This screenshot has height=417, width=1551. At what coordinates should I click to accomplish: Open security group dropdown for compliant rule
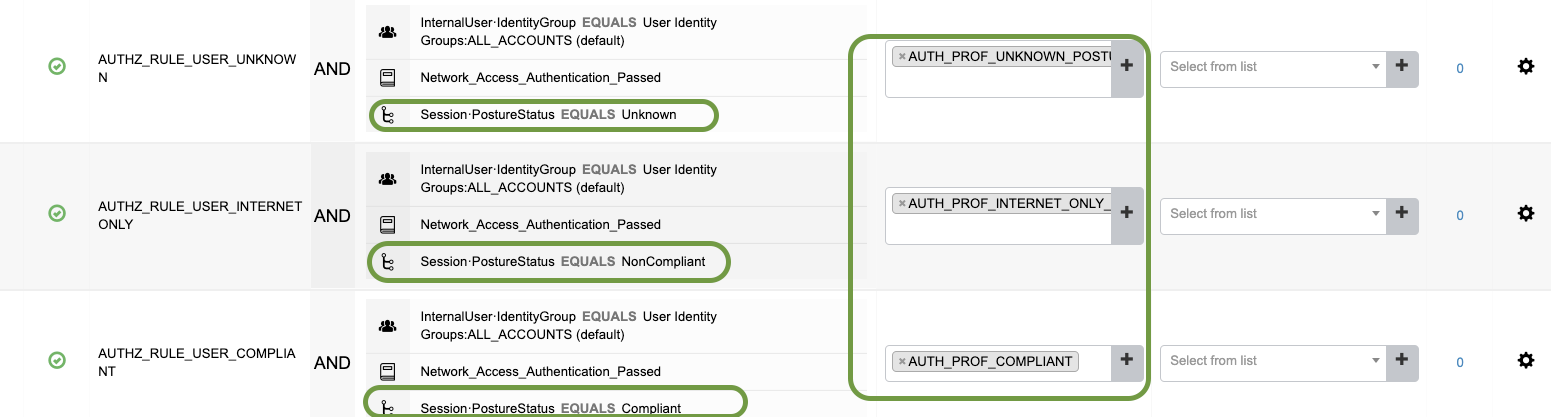[x=1272, y=360]
